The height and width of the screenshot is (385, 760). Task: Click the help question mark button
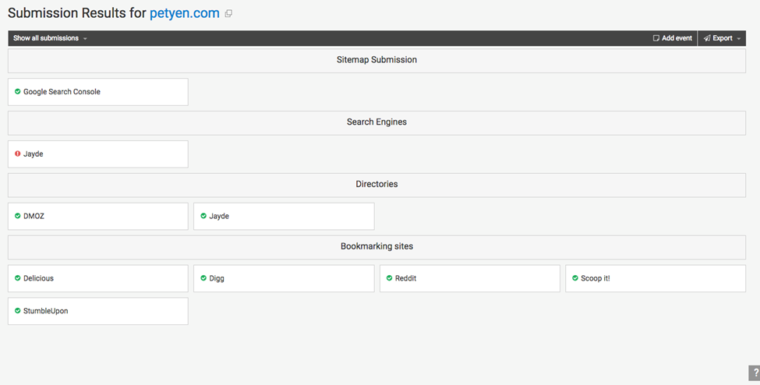755,373
